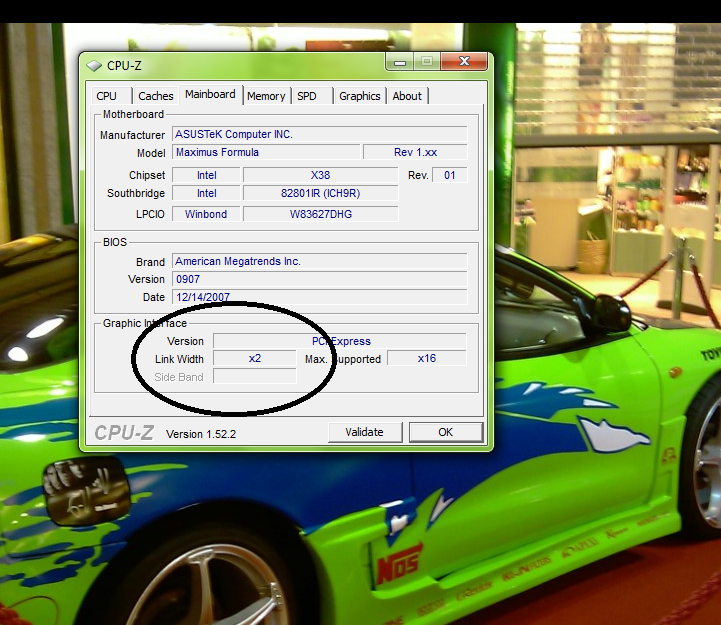Click the Southbridge label
This screenshot has width=721, height=625.
[136, 194]
